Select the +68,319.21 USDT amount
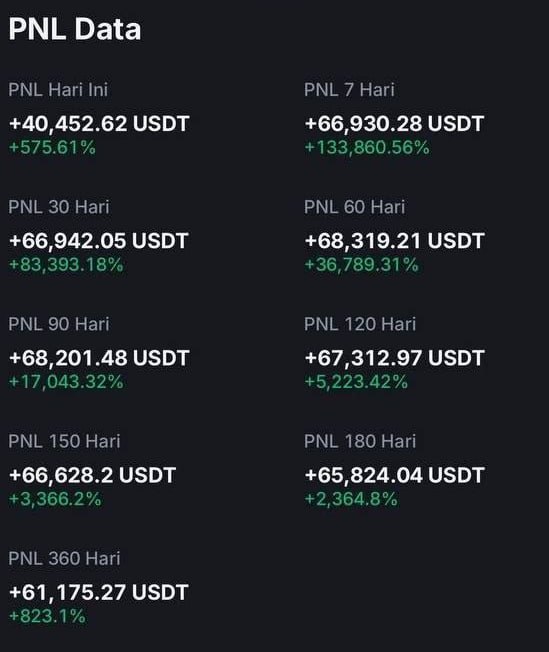The width and height of the screenshot is (549, 652). 394,241
